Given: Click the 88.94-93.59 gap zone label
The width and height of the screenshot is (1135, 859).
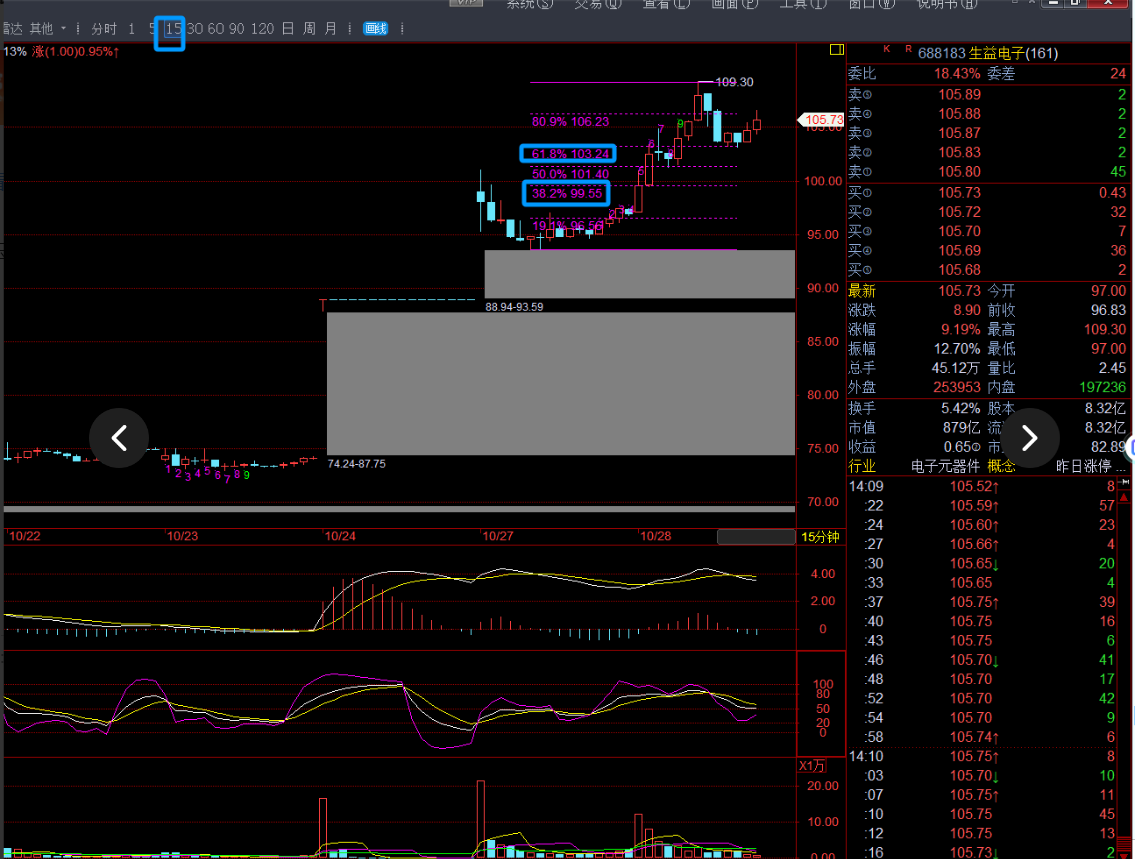Looking at the screenshot, I should click(x=514, y=307).
